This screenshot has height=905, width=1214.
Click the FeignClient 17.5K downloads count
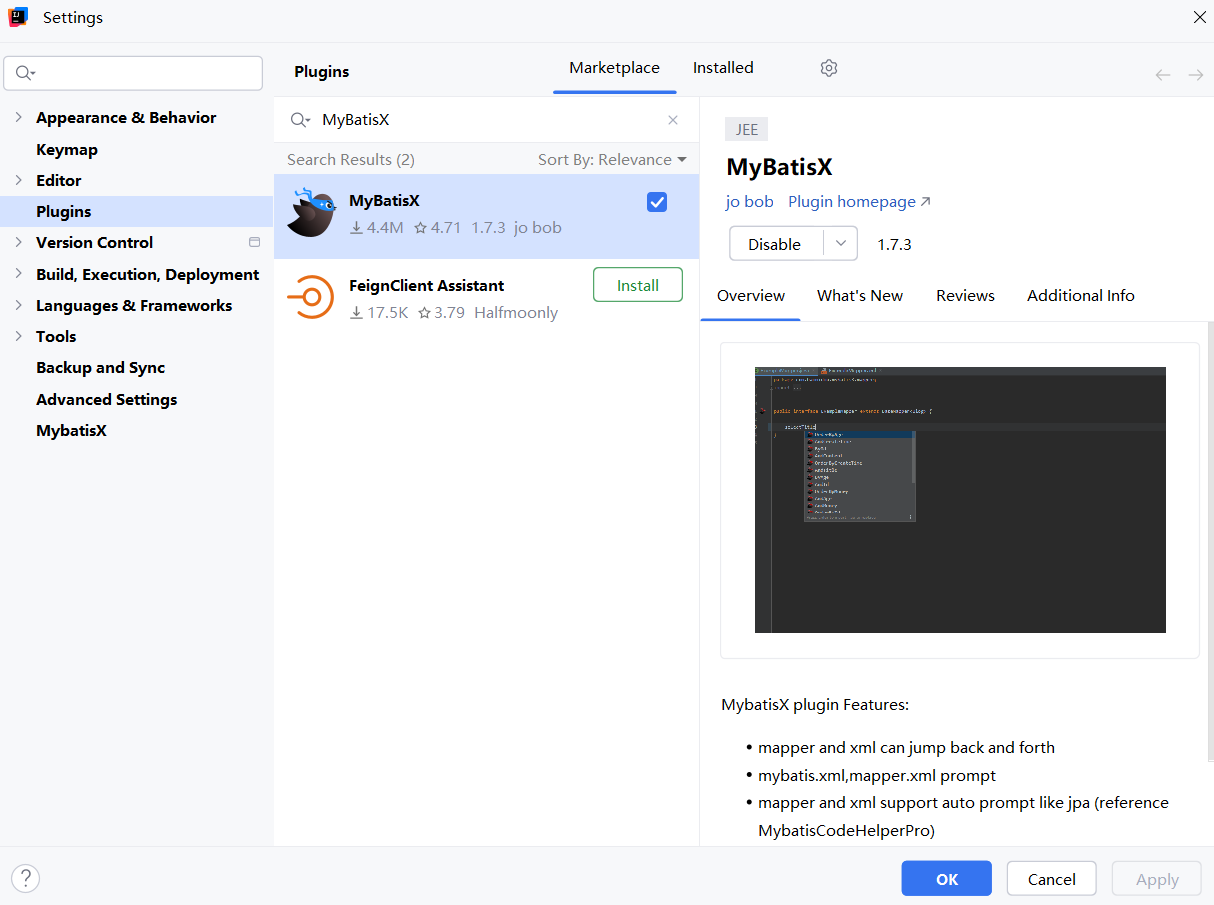[379, 313]
